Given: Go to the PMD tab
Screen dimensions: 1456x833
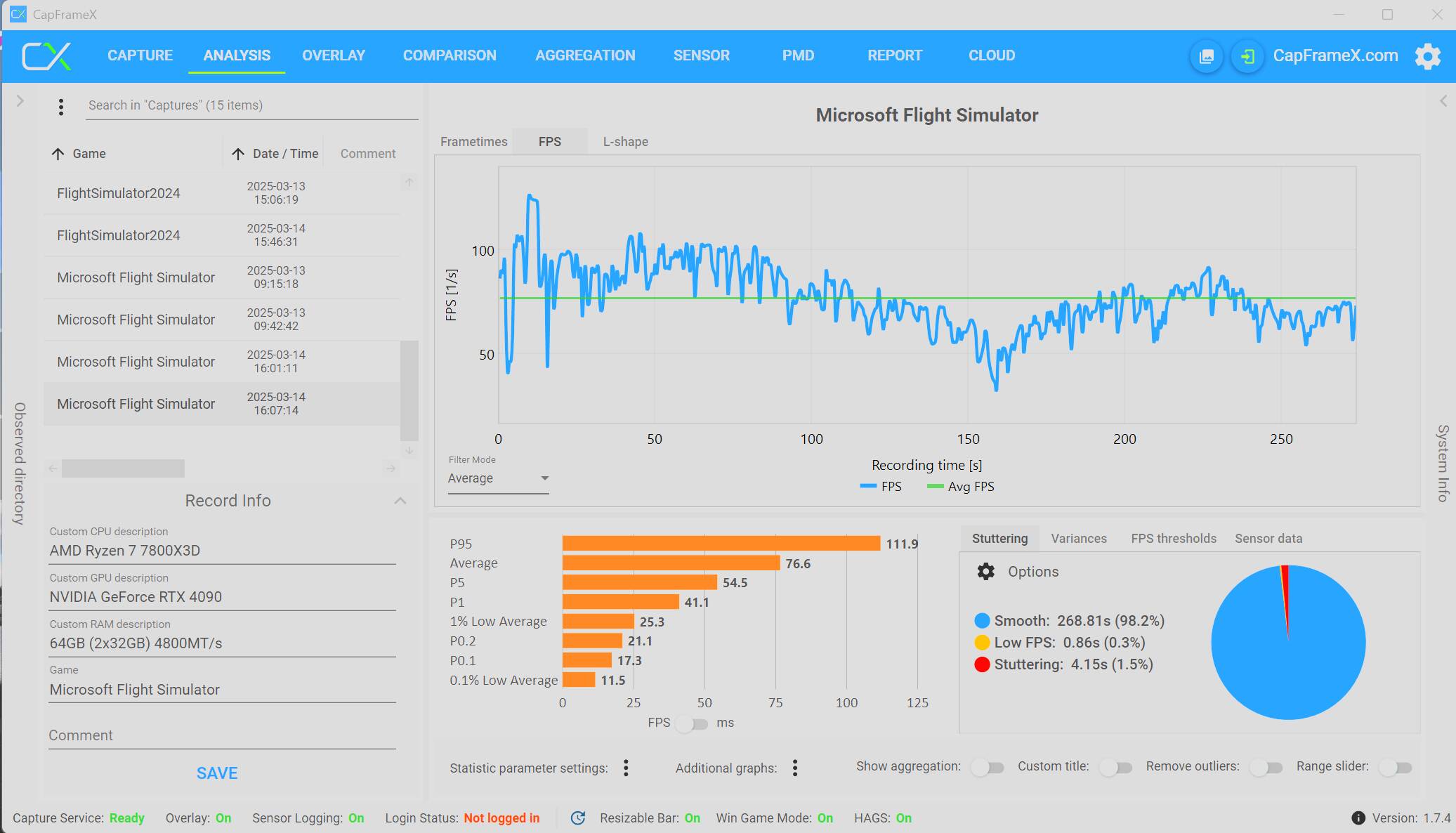Looking at the screenshot, I should pos(798,55).
